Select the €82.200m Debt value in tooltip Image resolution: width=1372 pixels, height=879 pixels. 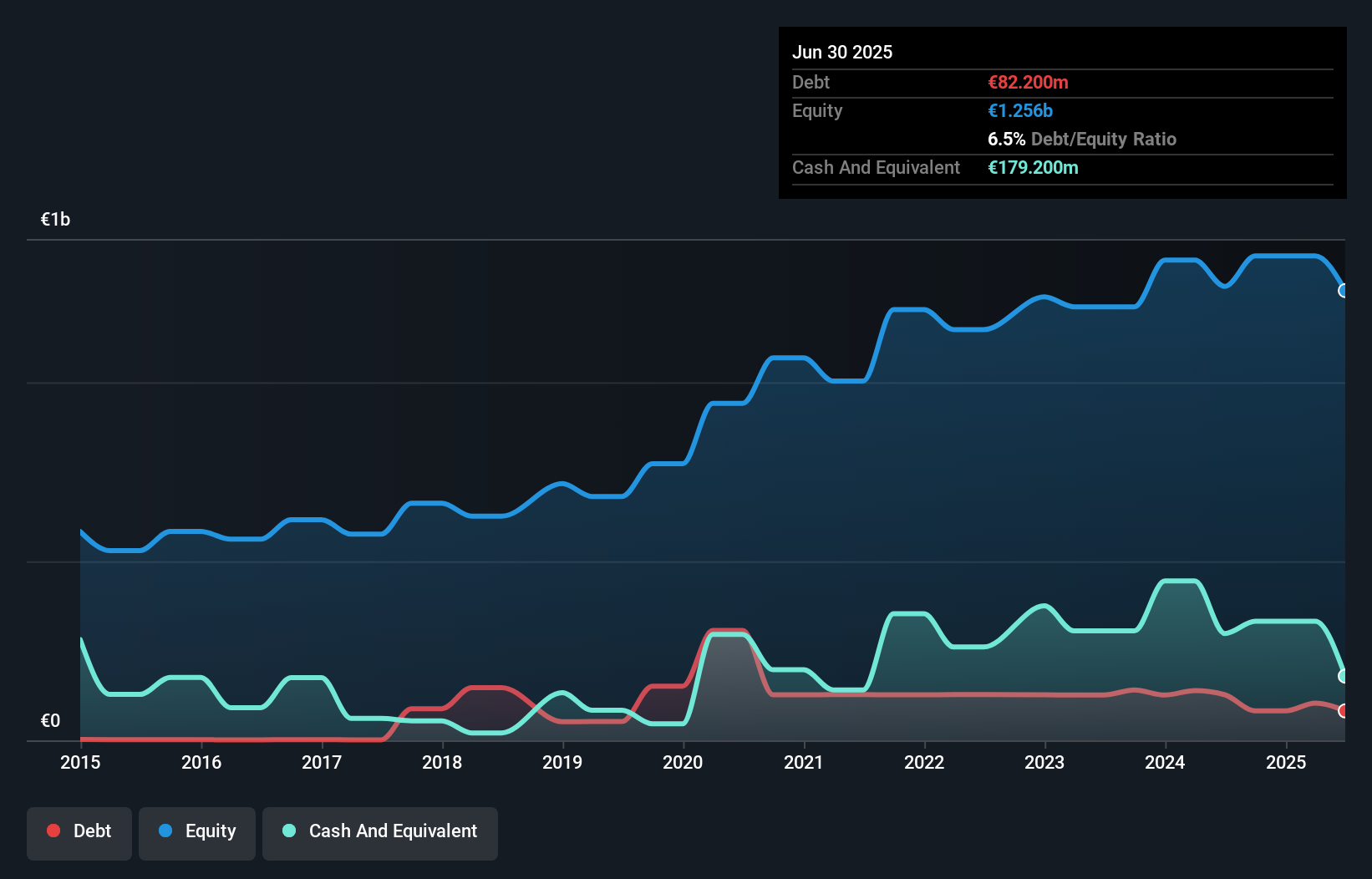1028,82
